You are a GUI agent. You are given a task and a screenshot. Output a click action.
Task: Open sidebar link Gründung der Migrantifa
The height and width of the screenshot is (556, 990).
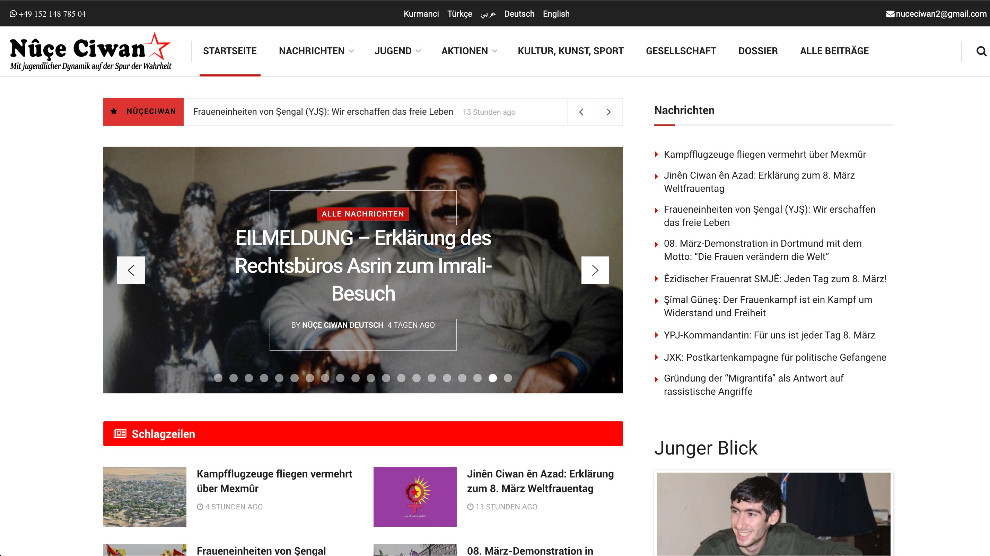[753, 384]
